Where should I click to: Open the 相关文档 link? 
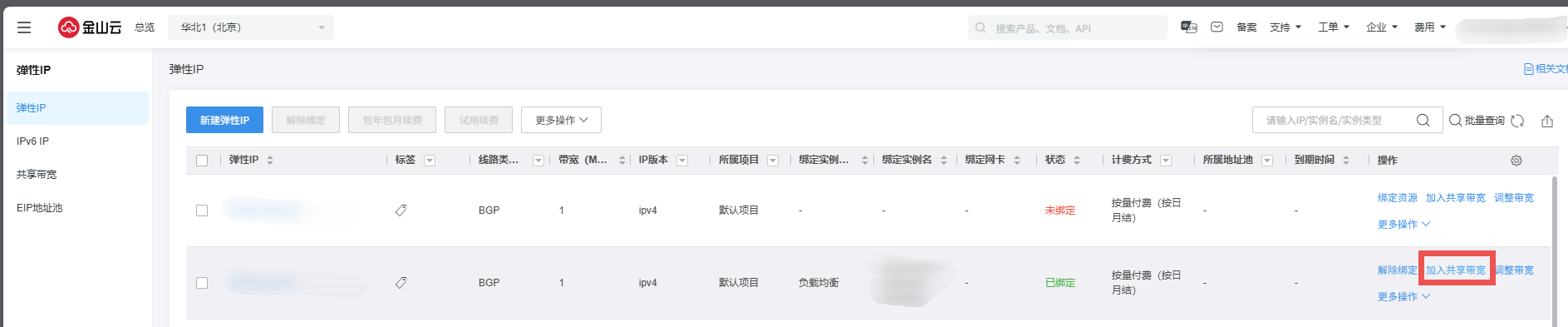(x=1546, y=69)
